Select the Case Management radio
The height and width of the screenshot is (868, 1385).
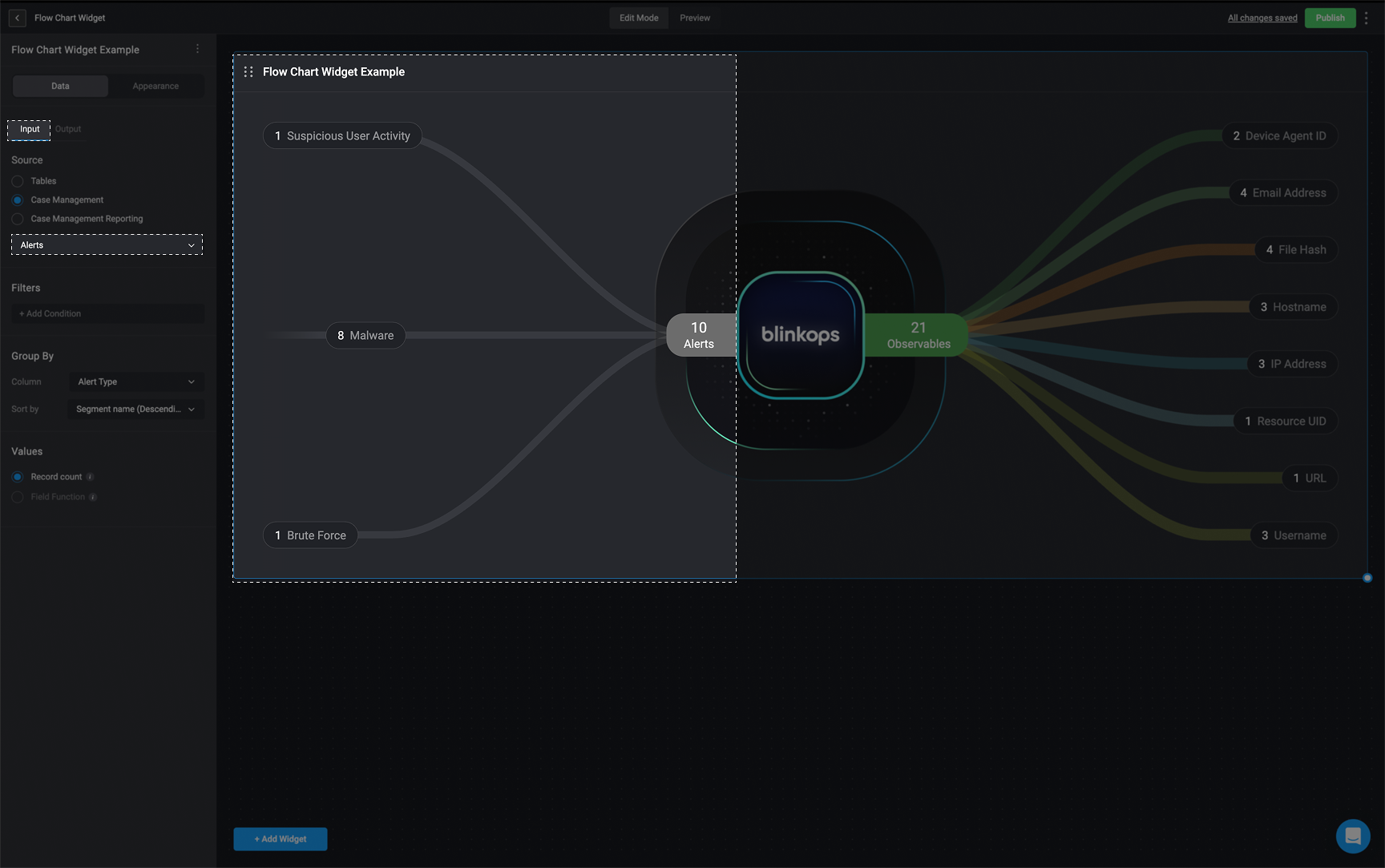pos(18,200)
